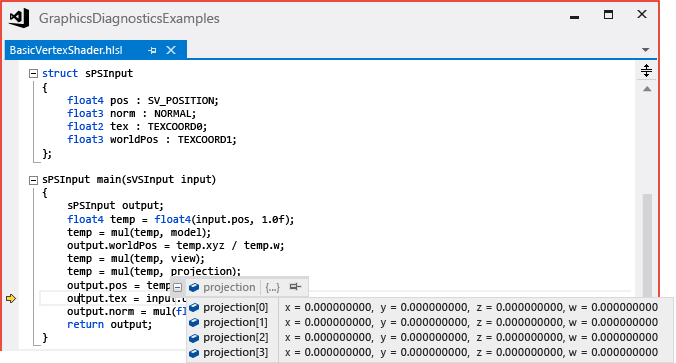Pin the BasicVertexShader.hlsl tab
Image resolution: width=676 pixels, height=363 pixels.
pos(152,50)
